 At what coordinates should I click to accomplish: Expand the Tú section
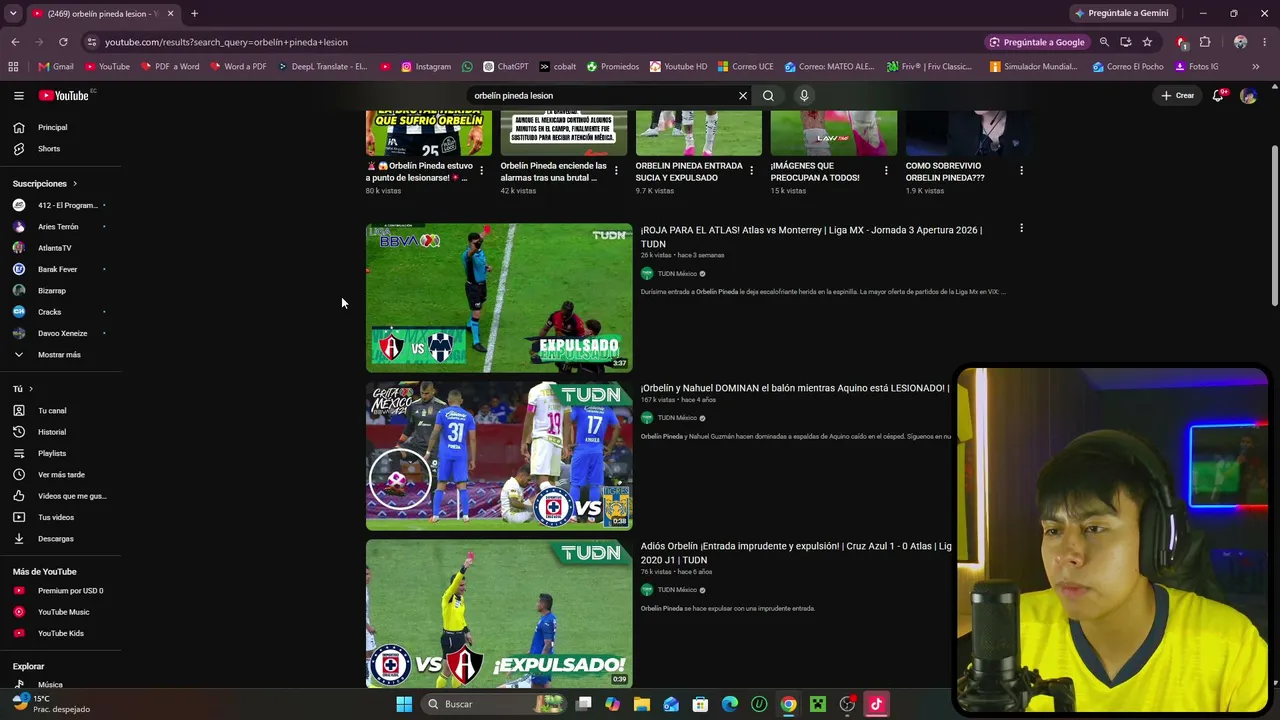click(x=23, y=389)
